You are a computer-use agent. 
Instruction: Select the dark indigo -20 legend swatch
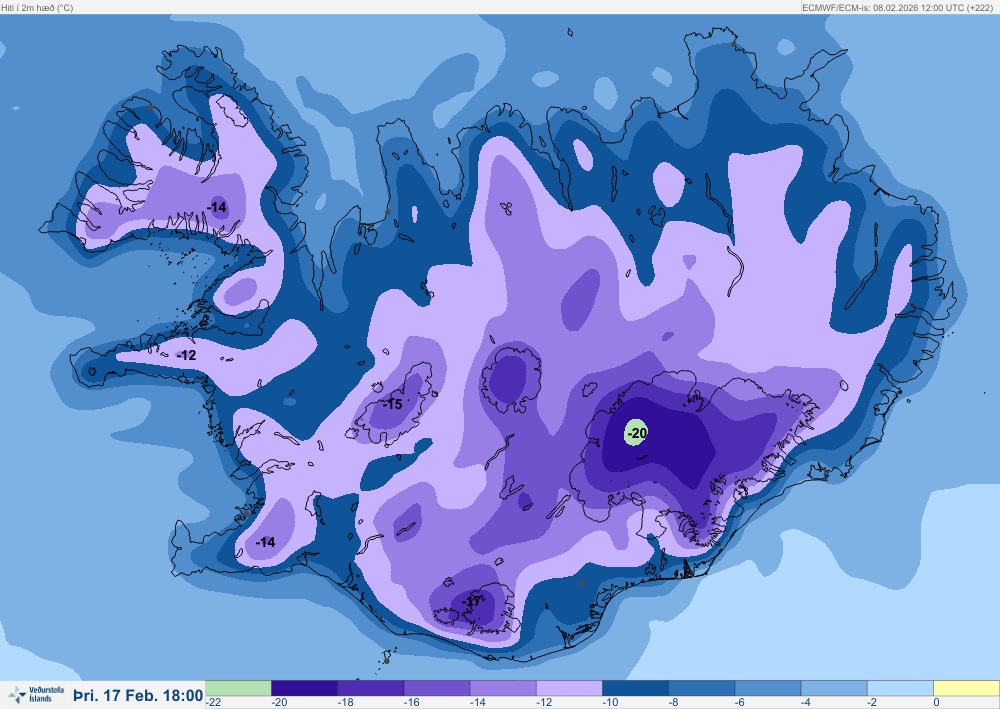(x=304, y=688)
